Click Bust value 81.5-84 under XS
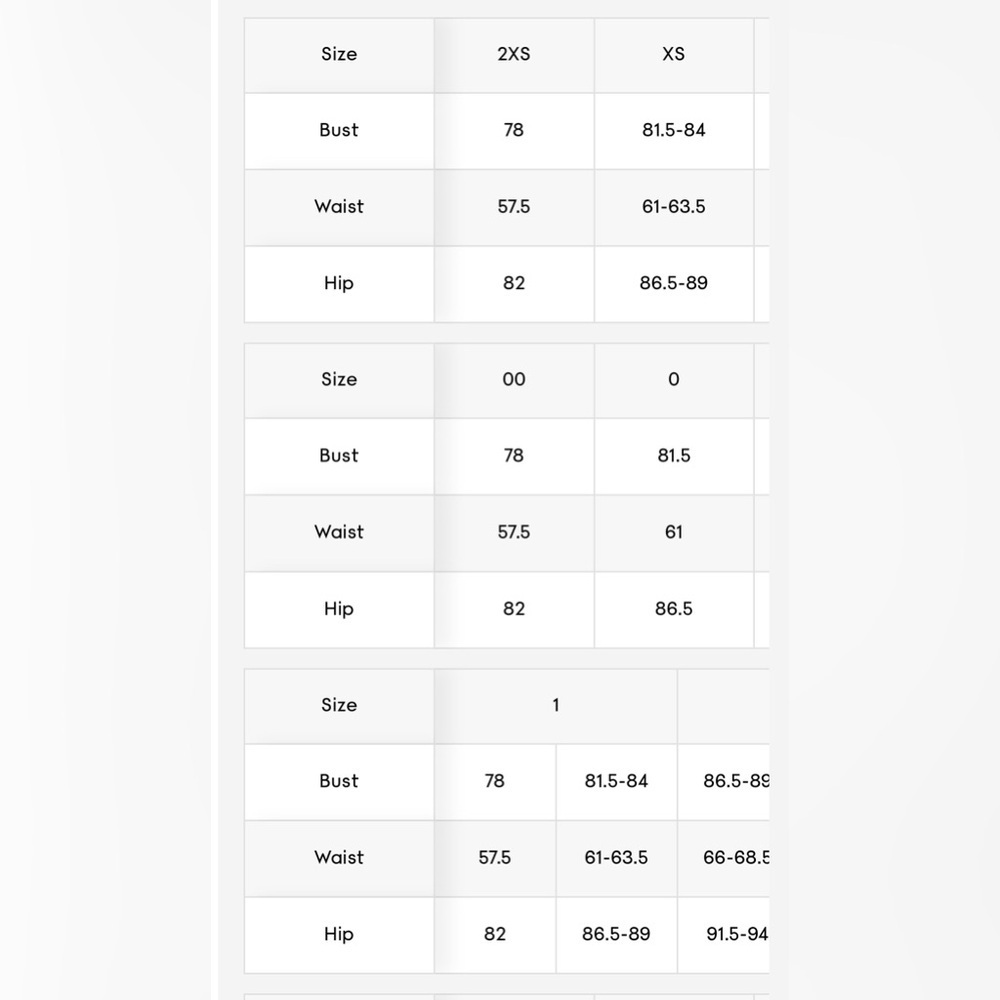 click(x=674, y=131)
